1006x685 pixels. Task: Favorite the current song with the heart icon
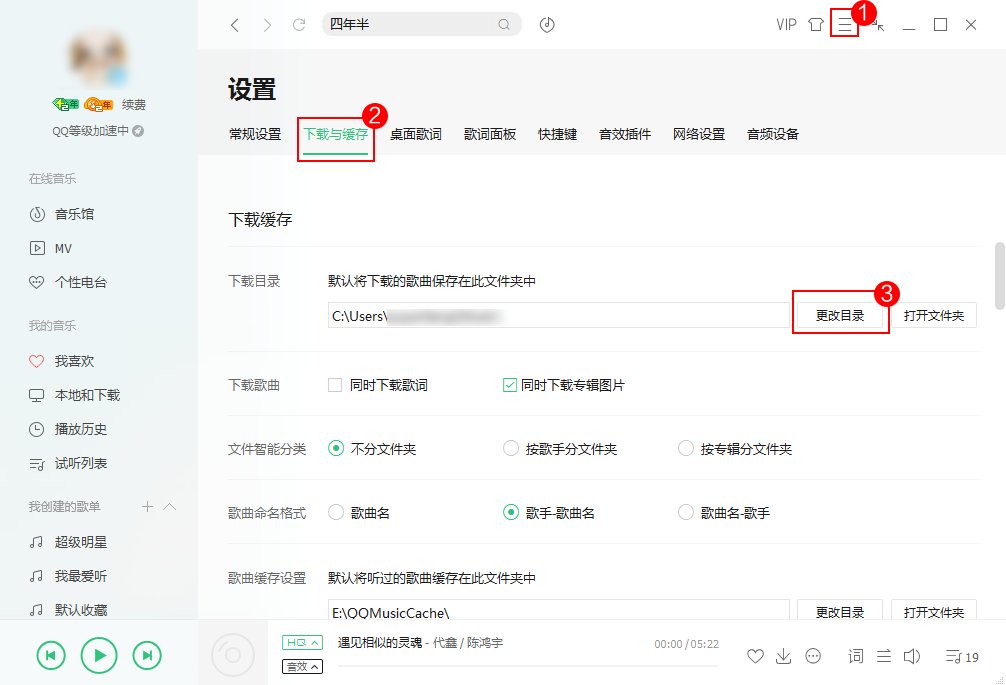click(x=755, y=656)
